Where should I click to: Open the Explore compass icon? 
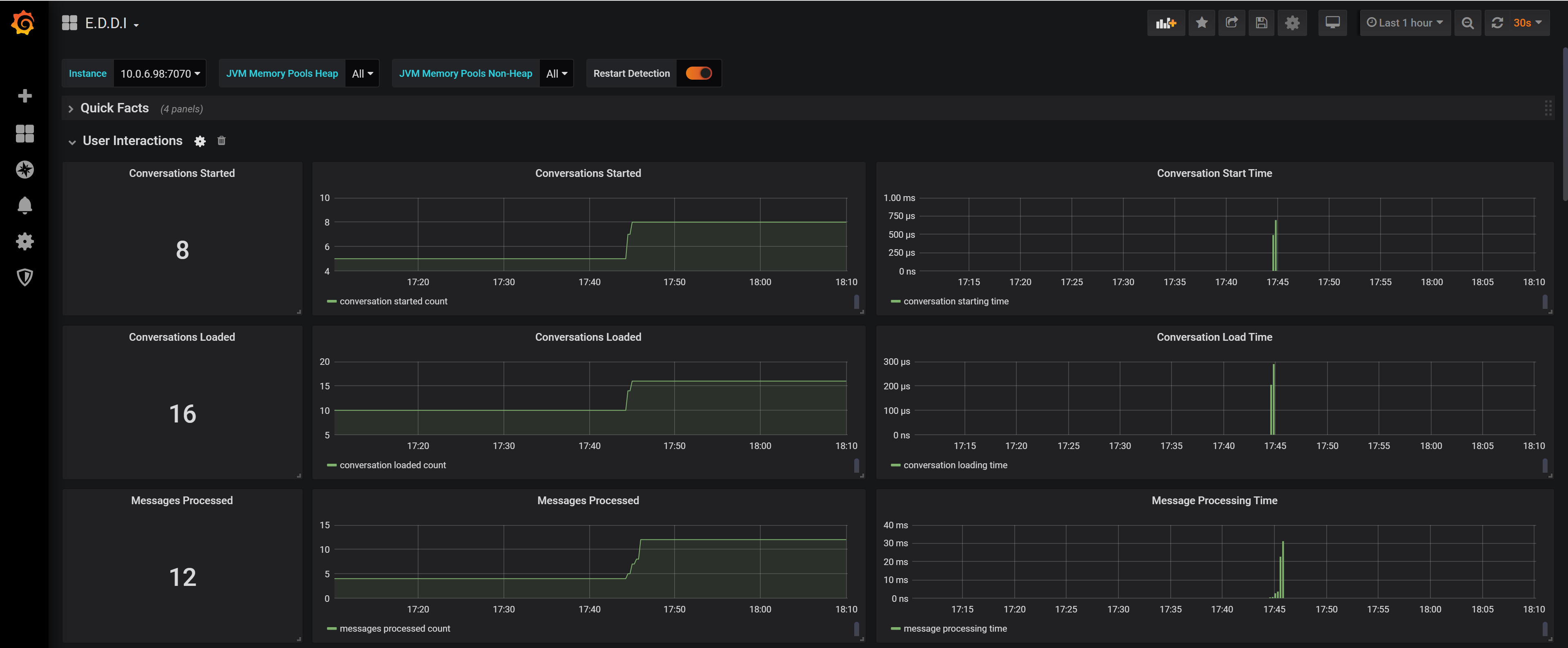[x=24, y=169]
